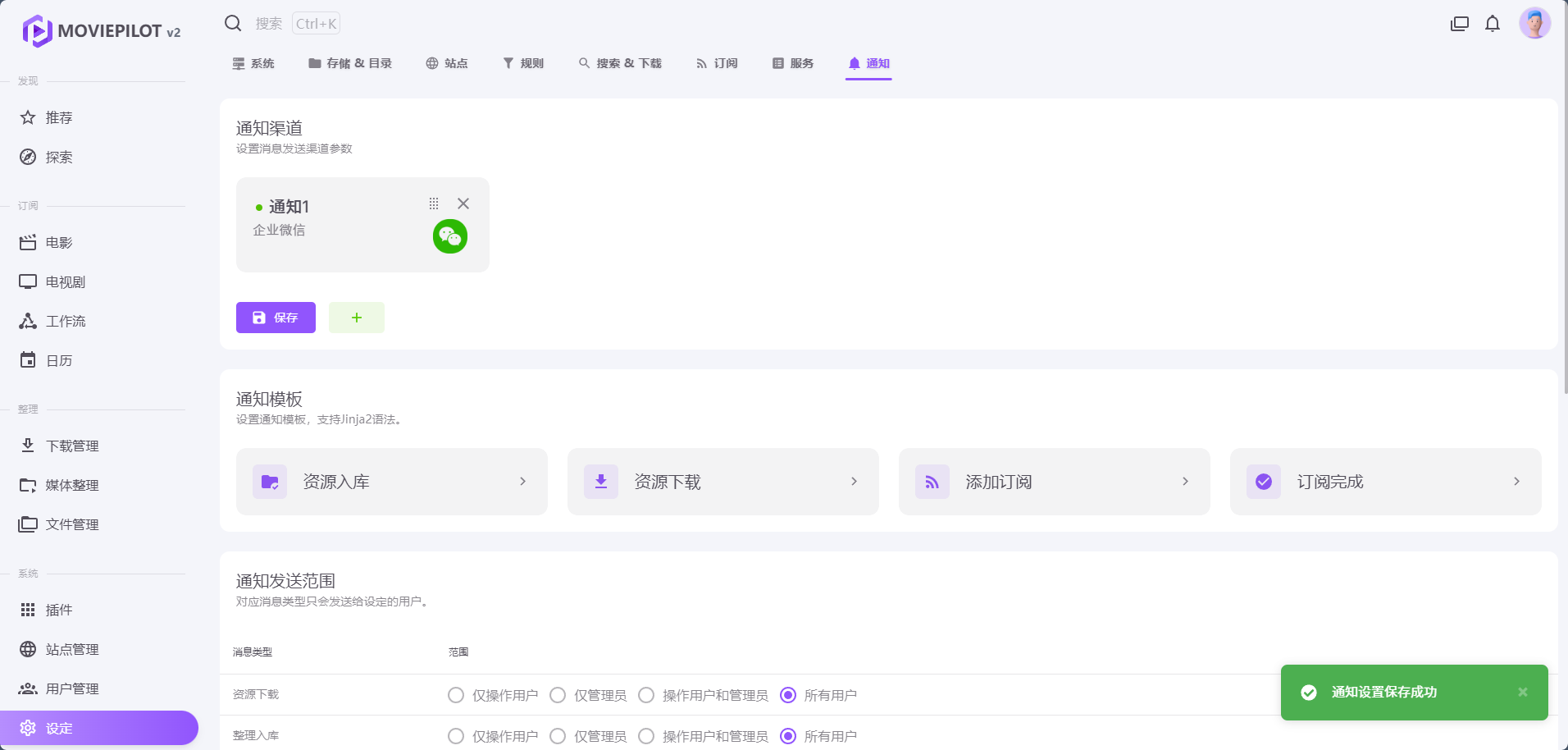1568x750 pixels.
Task: Select 仅管理员 for 整理入库
Action: pos(558,736)
